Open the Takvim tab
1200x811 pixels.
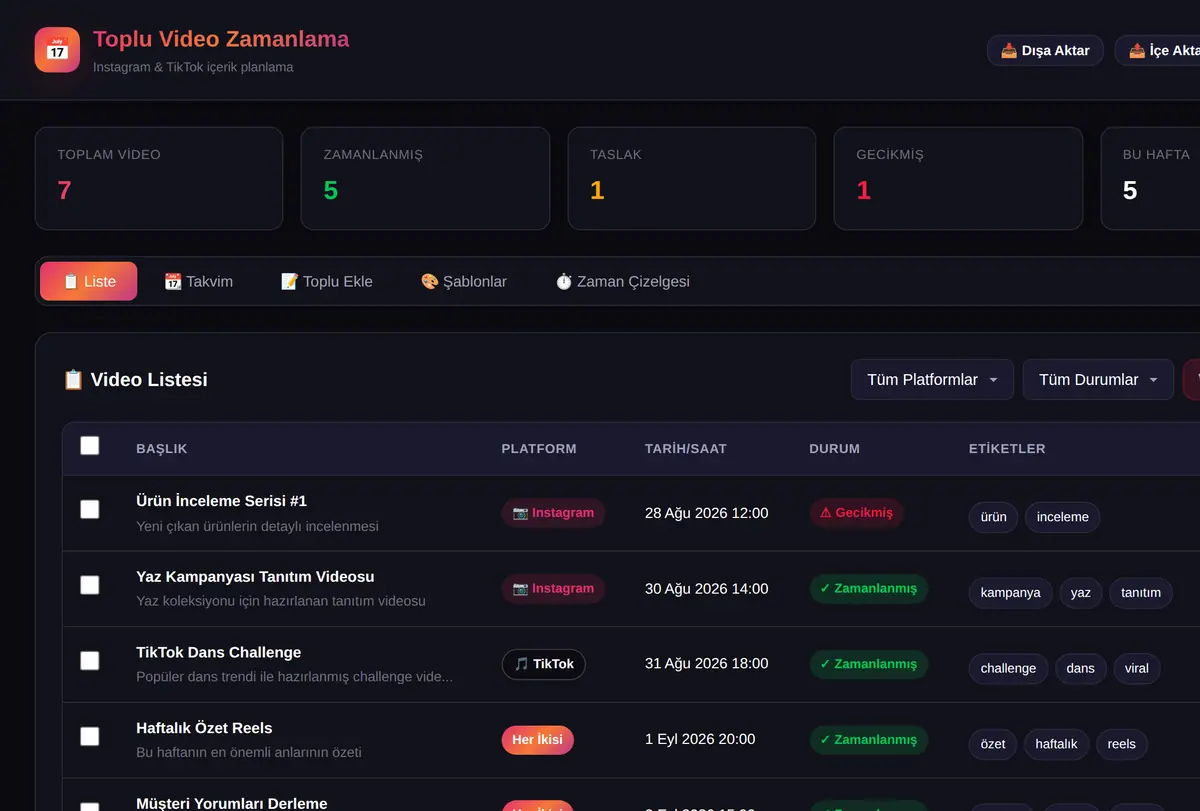pos(198,281)
